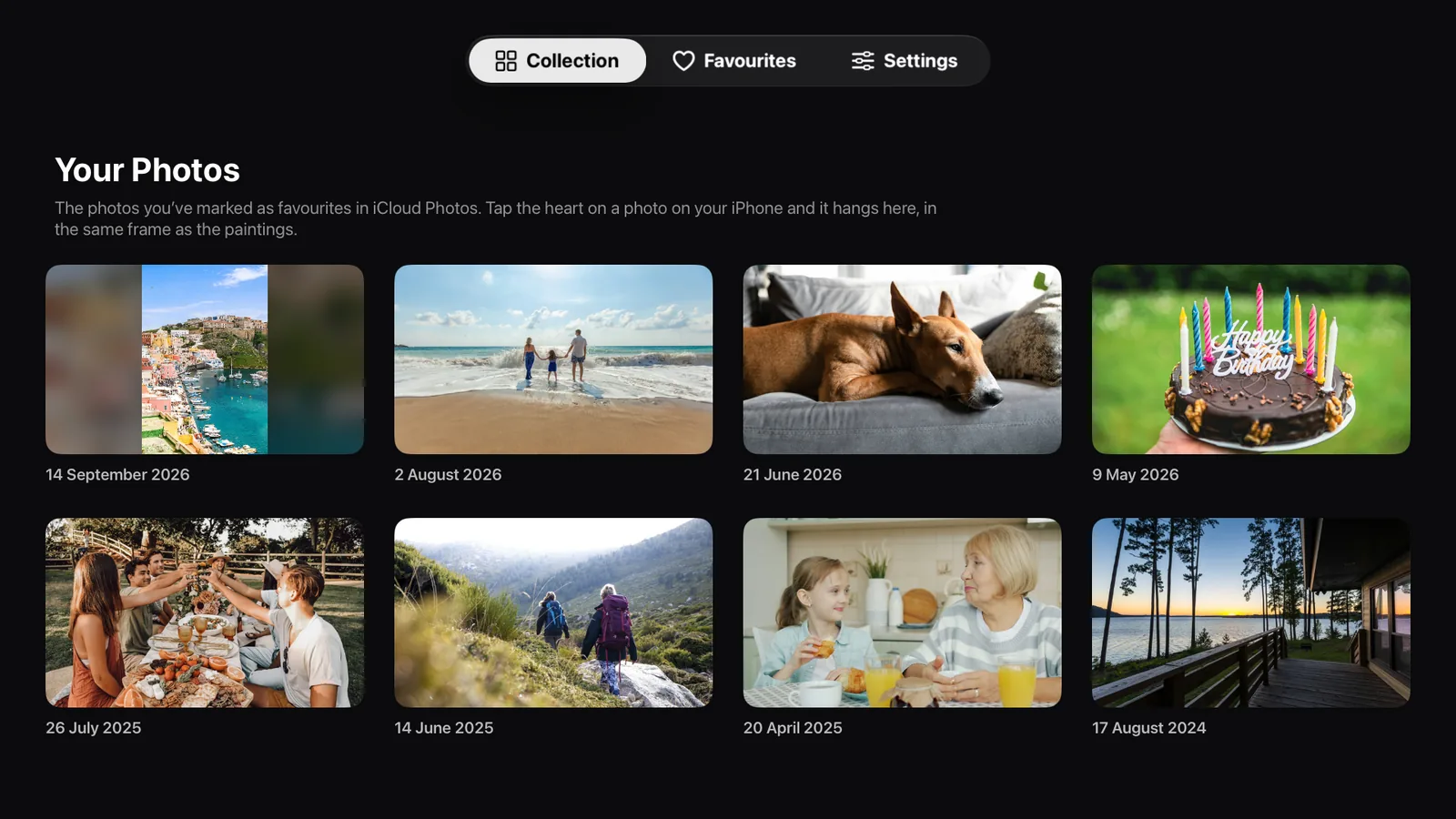Click the '21 June 2026' date label
Viewport: 1456px width, 819px height.
[793, 475]
